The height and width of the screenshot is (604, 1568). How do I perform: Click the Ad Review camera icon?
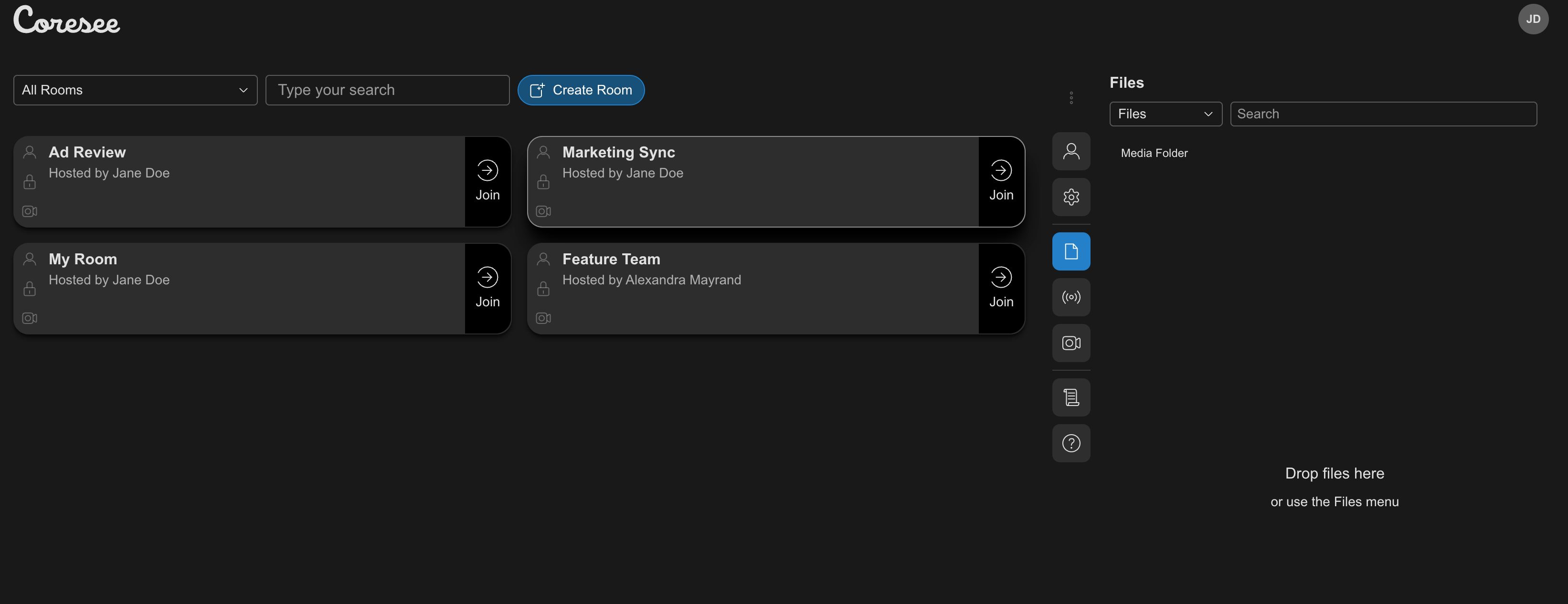pyautogui.click(x=30, y=211)
